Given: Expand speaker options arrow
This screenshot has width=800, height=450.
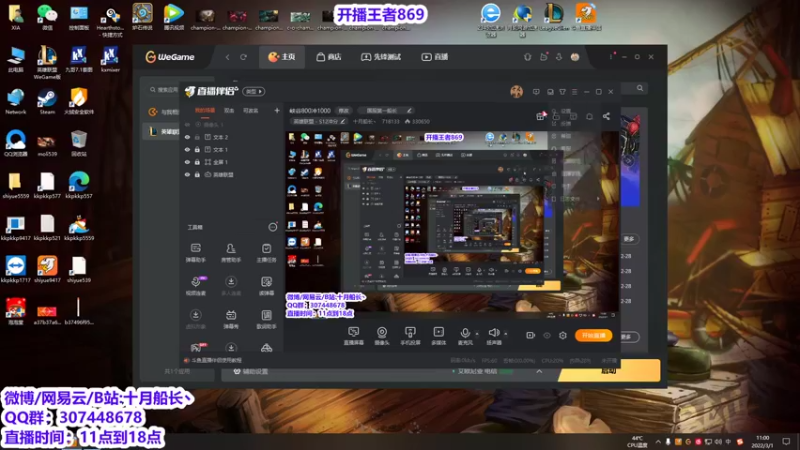Looking at the screenshot, I should point(506,334).
